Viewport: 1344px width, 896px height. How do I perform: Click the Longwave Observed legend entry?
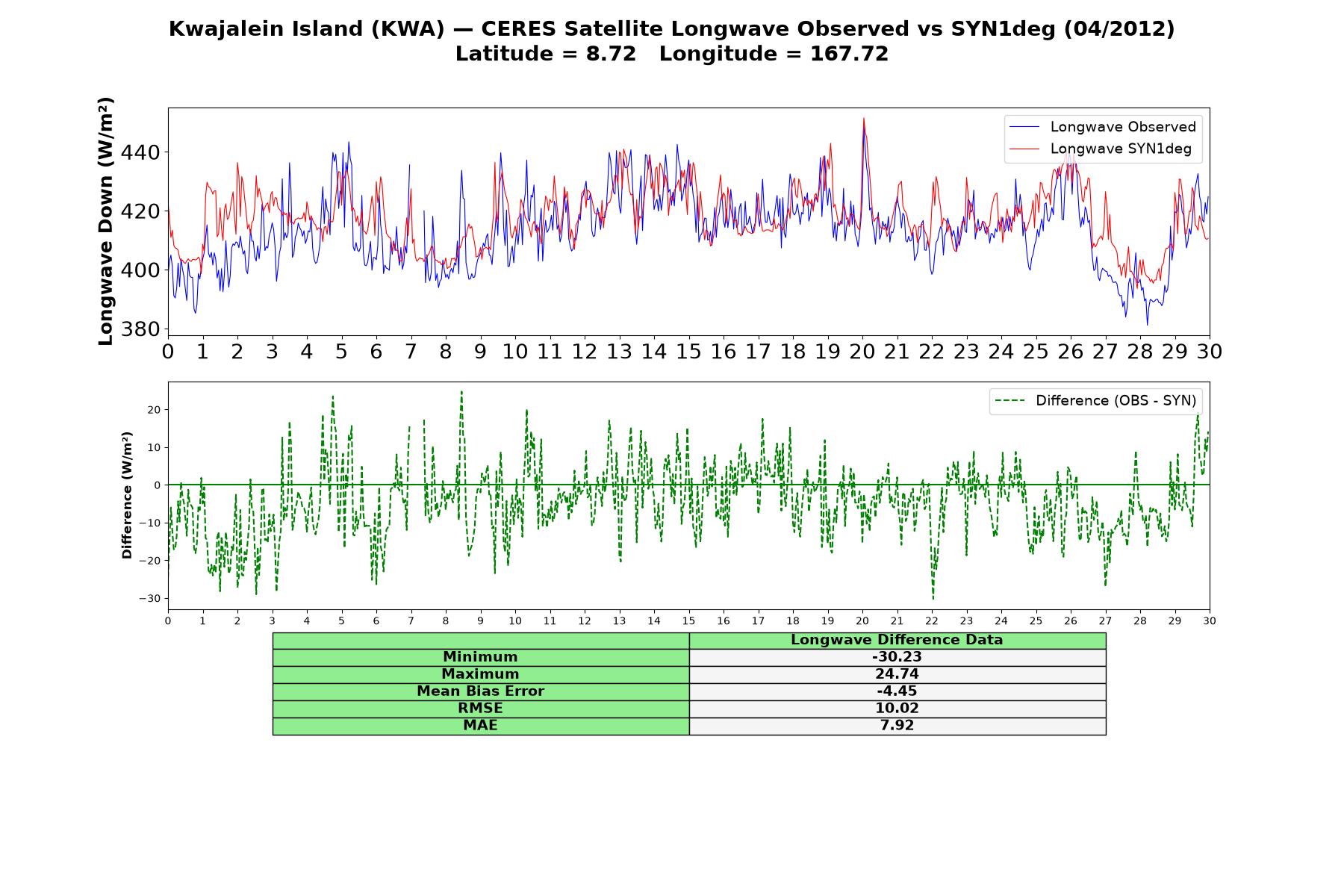(1102, 127)
